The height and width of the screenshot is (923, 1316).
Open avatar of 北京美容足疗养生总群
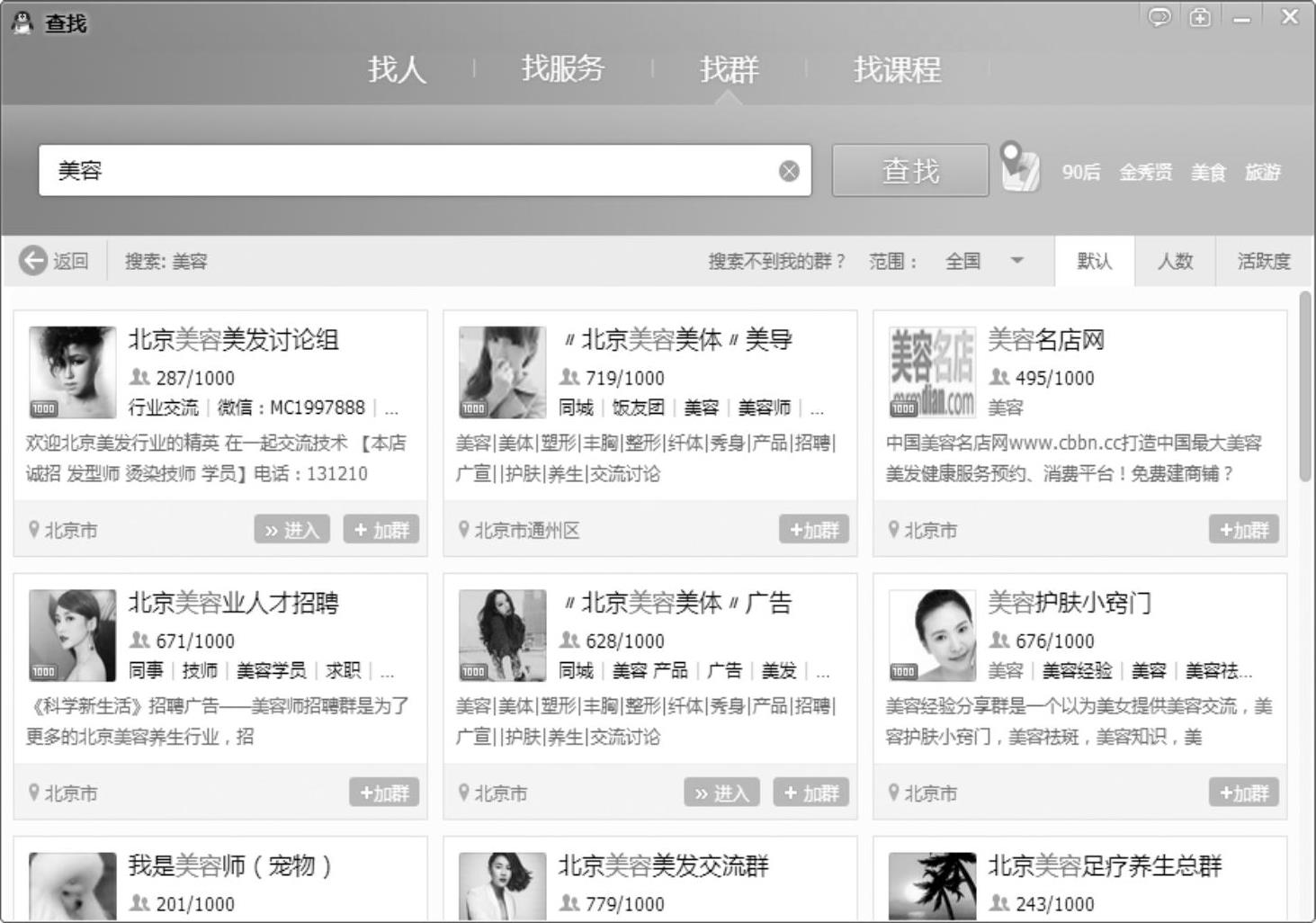coord(933,887)
